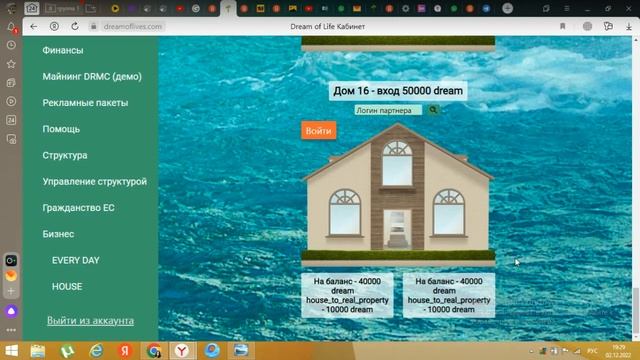Search partner login with magnifier button
640x360 pixels.
[x=433, y=110]
